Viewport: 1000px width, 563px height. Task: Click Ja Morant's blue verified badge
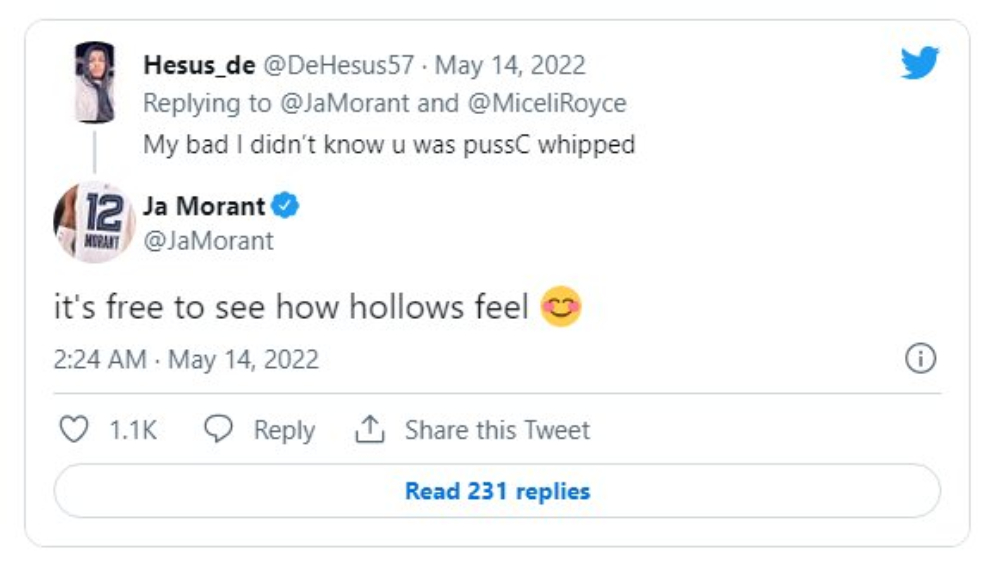[287, 207]
